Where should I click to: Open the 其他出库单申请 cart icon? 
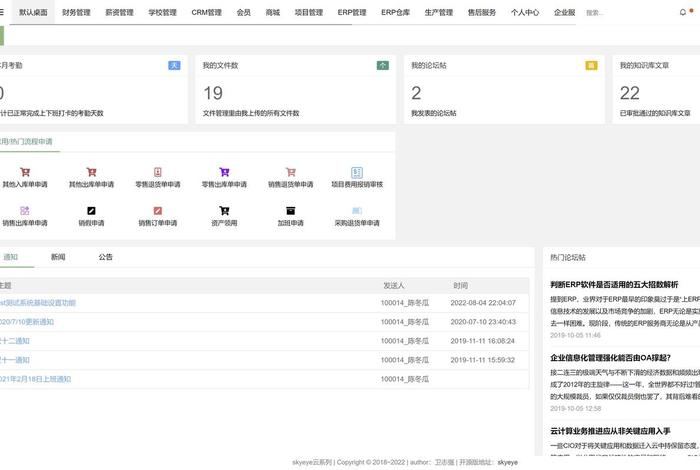click(x=92, y=172)
